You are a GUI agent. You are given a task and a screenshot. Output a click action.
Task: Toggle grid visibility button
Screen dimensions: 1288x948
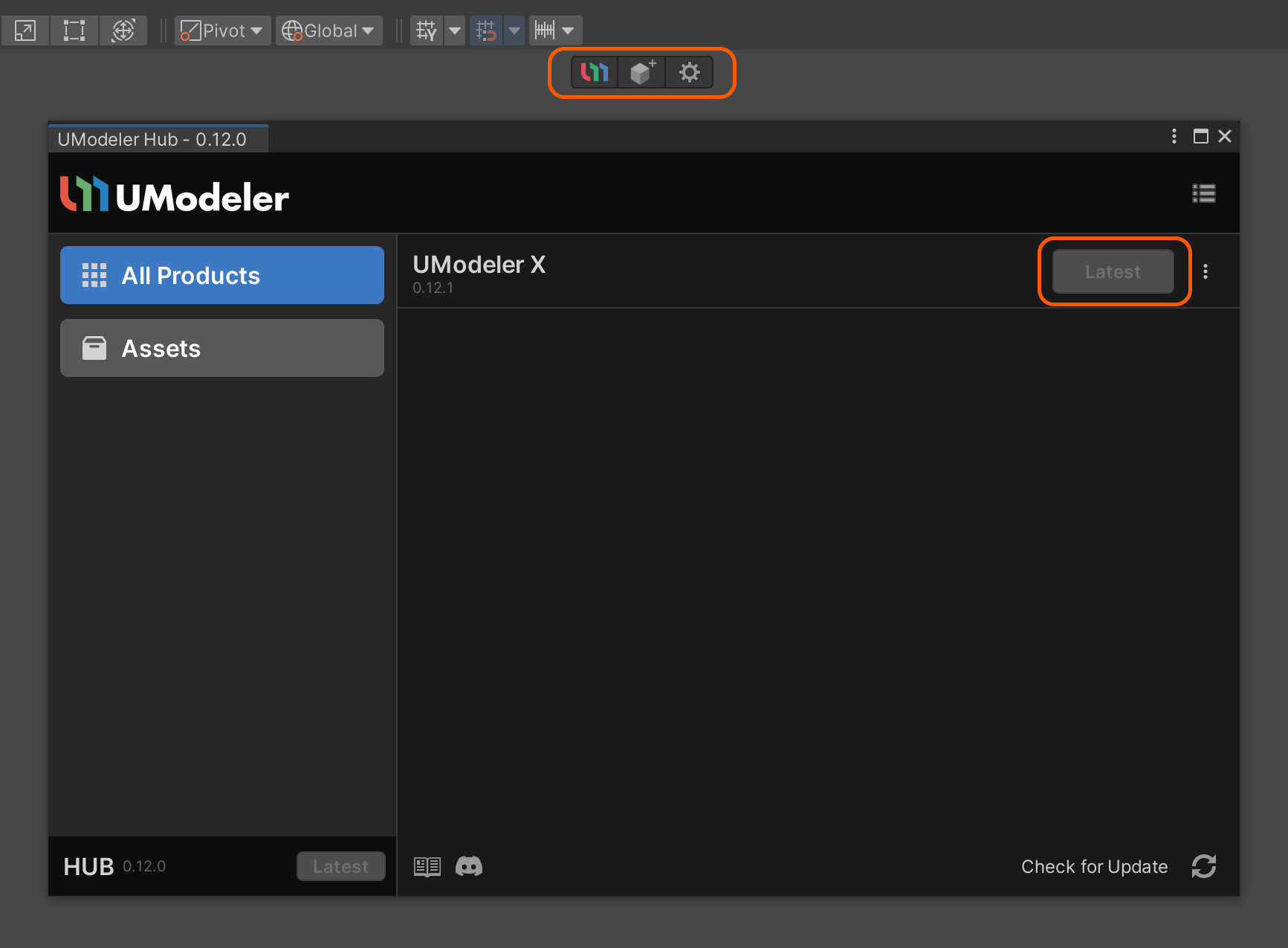click(427, 30)
